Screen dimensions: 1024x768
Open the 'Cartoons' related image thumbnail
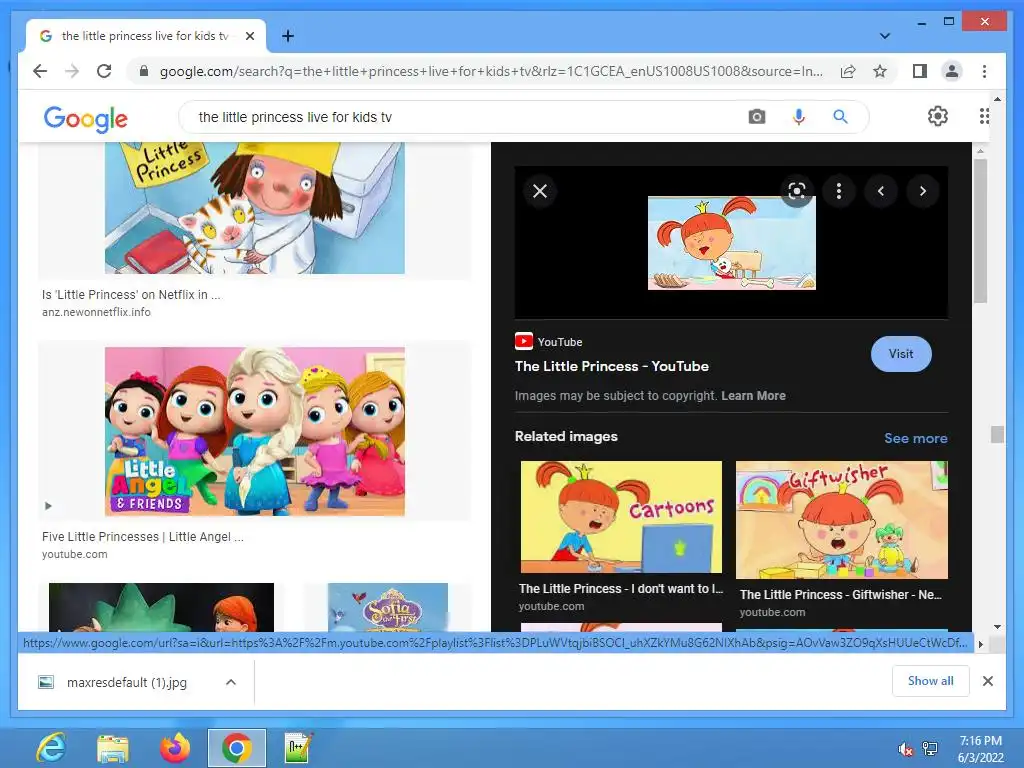pos(621,517)
